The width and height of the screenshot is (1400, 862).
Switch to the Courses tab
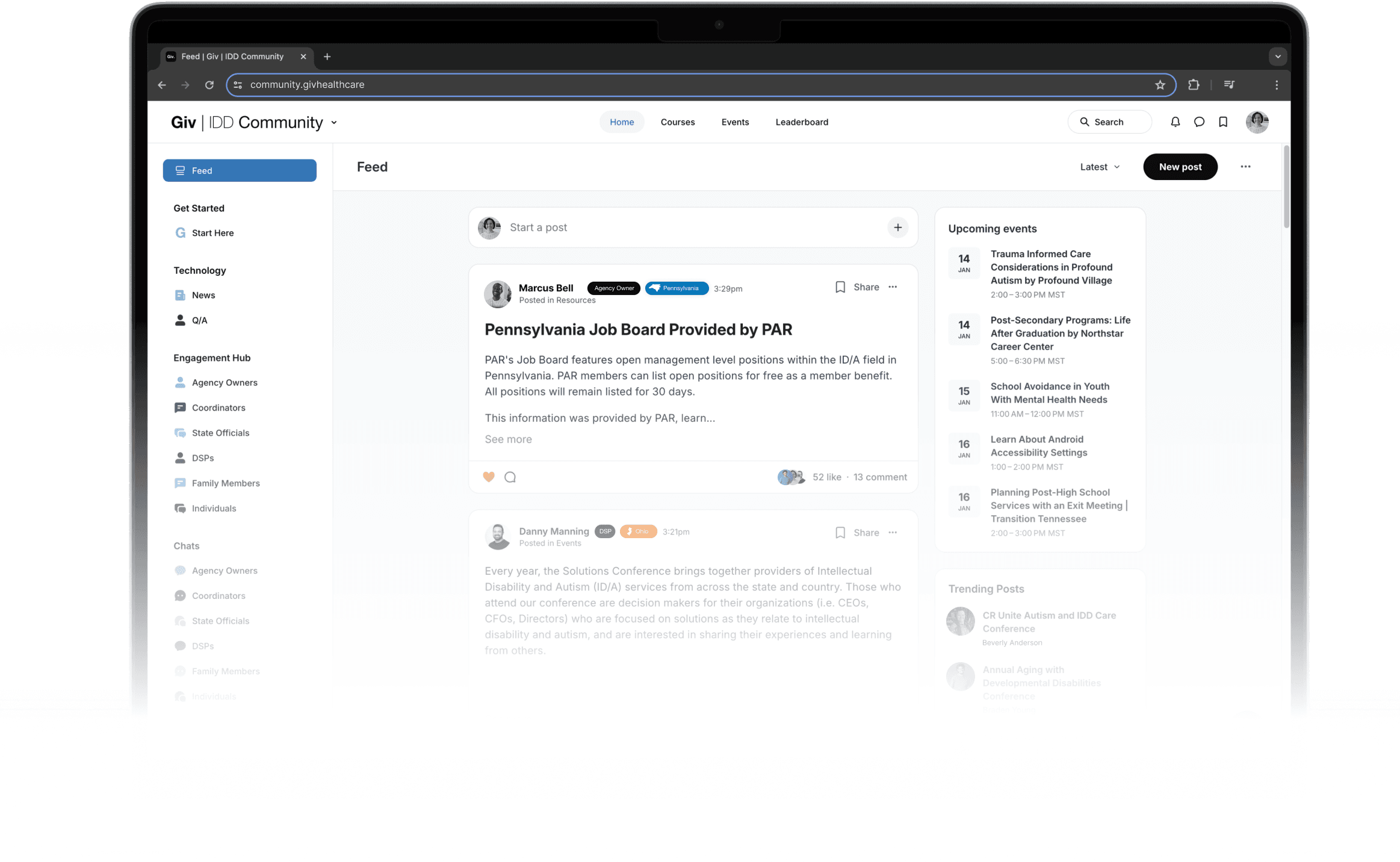coord(677,122)
